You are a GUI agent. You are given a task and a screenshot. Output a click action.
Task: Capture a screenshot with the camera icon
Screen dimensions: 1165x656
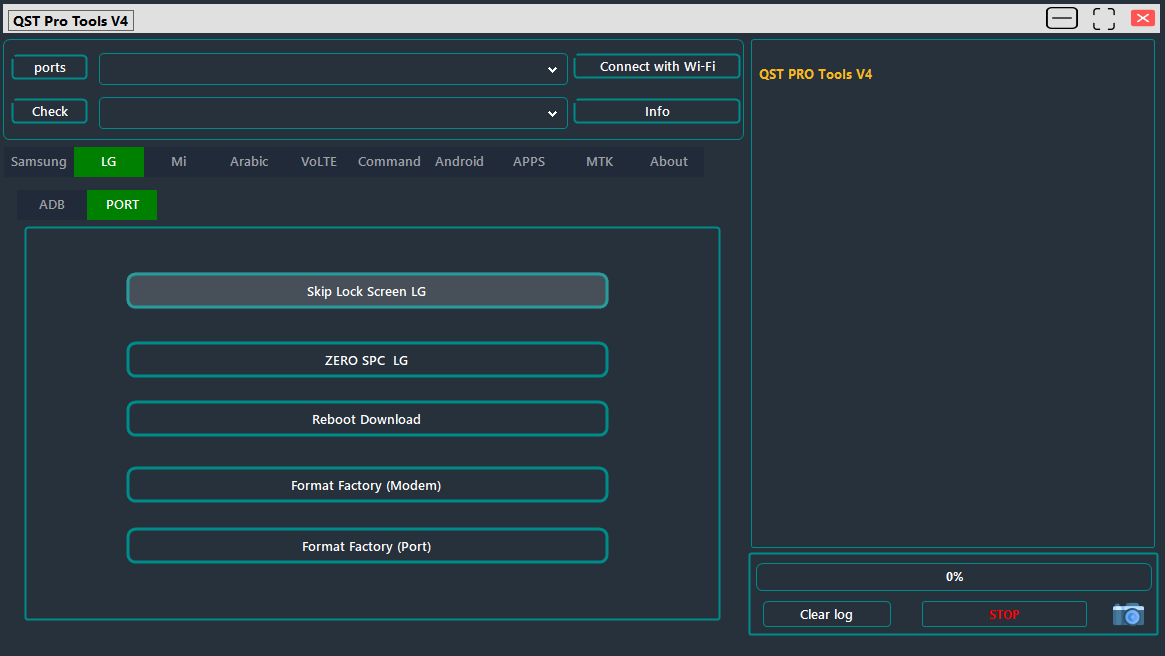click(1128, 613)
